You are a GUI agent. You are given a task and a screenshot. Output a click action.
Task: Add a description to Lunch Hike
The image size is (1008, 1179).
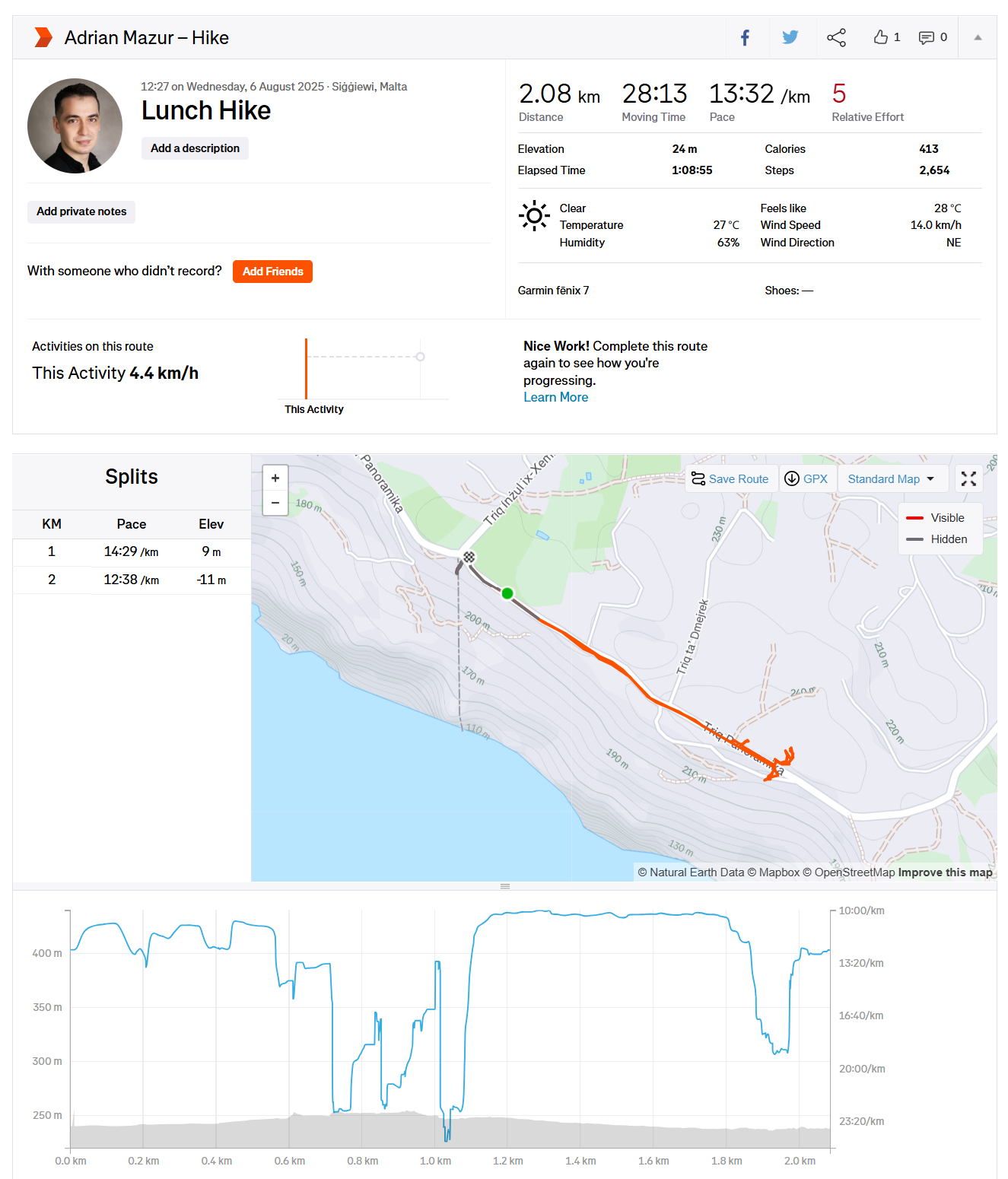coord(195,148)
